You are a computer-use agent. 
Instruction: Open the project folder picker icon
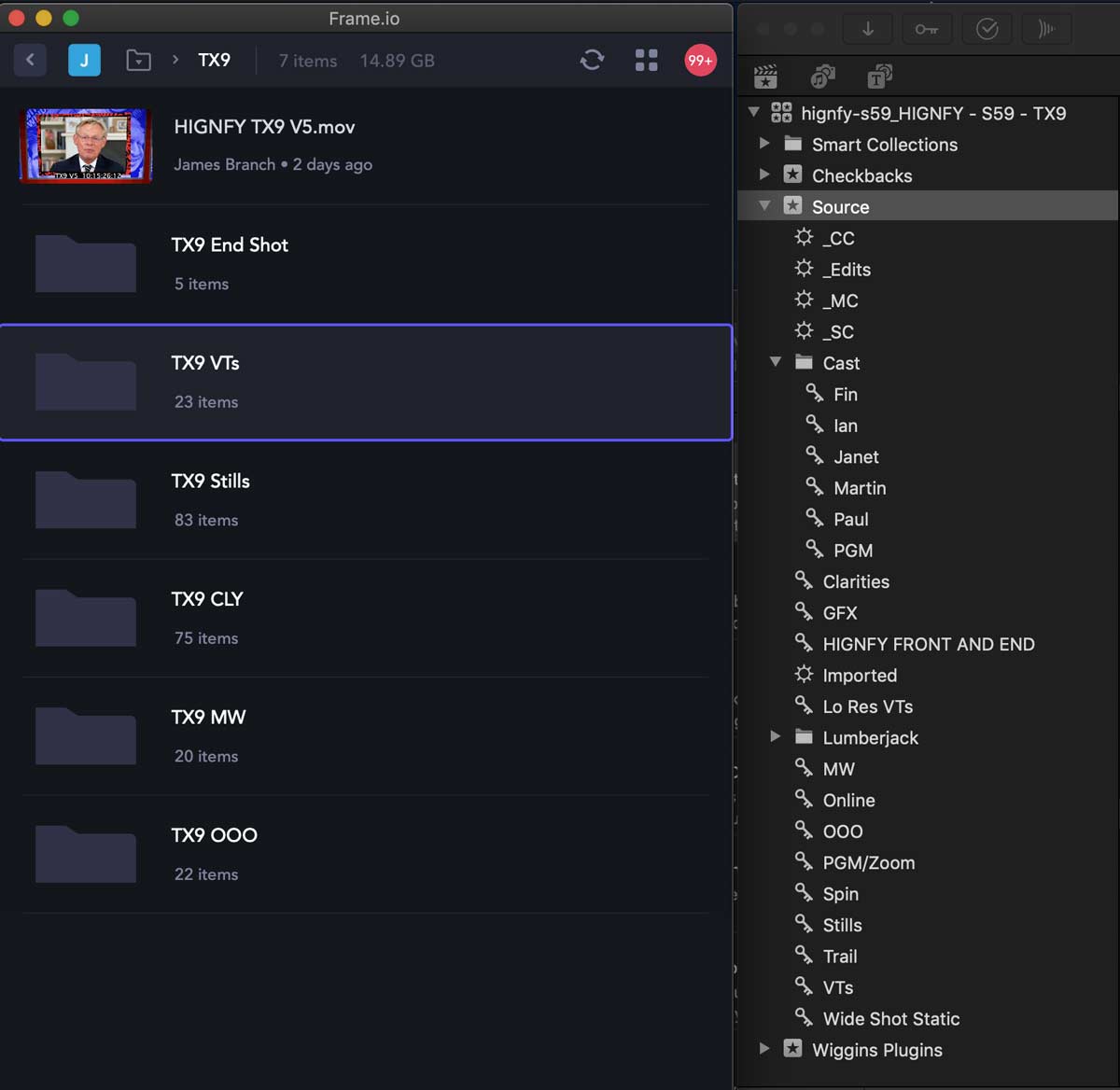[138, 61]
